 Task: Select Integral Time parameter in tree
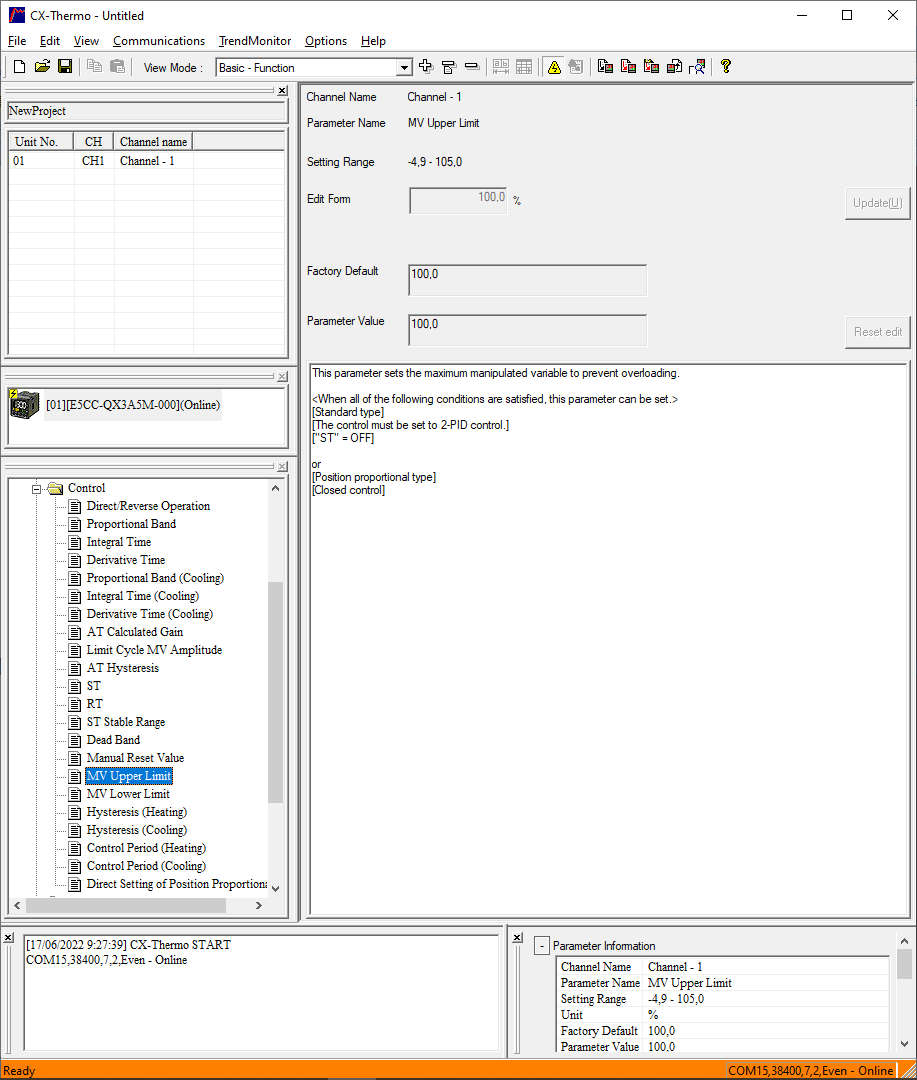119,542
